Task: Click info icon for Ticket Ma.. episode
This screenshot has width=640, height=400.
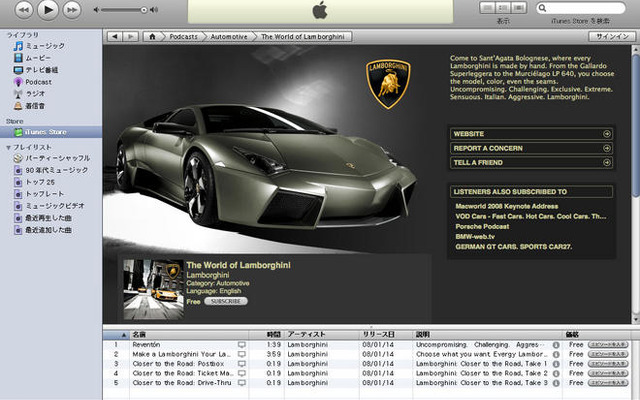Action: pos(556,373)
